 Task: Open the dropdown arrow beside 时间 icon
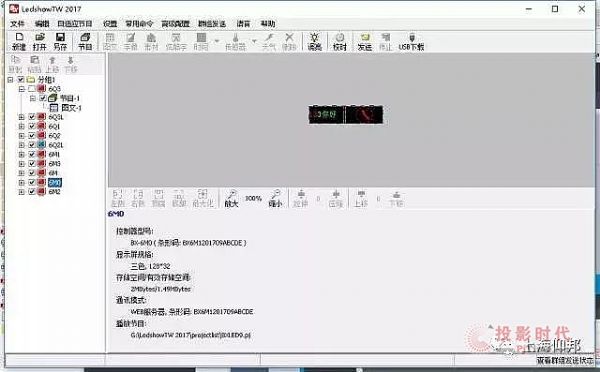(x=217, y=41)
